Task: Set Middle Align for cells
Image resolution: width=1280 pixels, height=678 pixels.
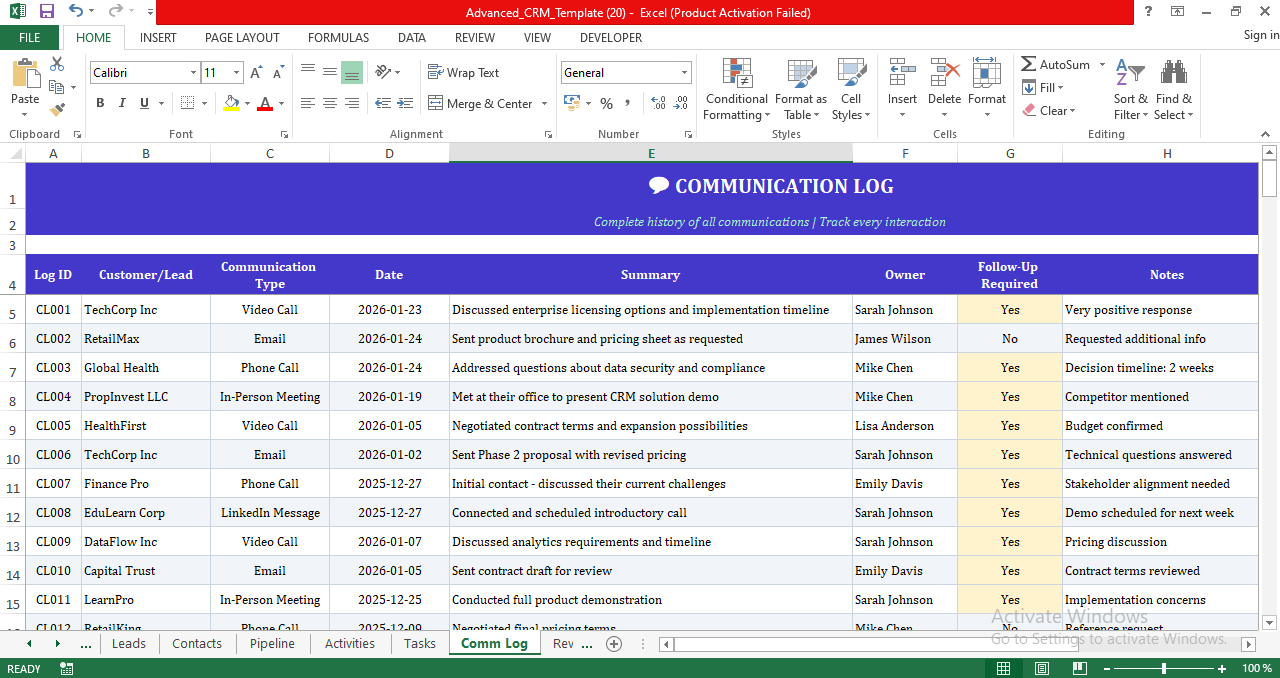Action: (330, 73)
